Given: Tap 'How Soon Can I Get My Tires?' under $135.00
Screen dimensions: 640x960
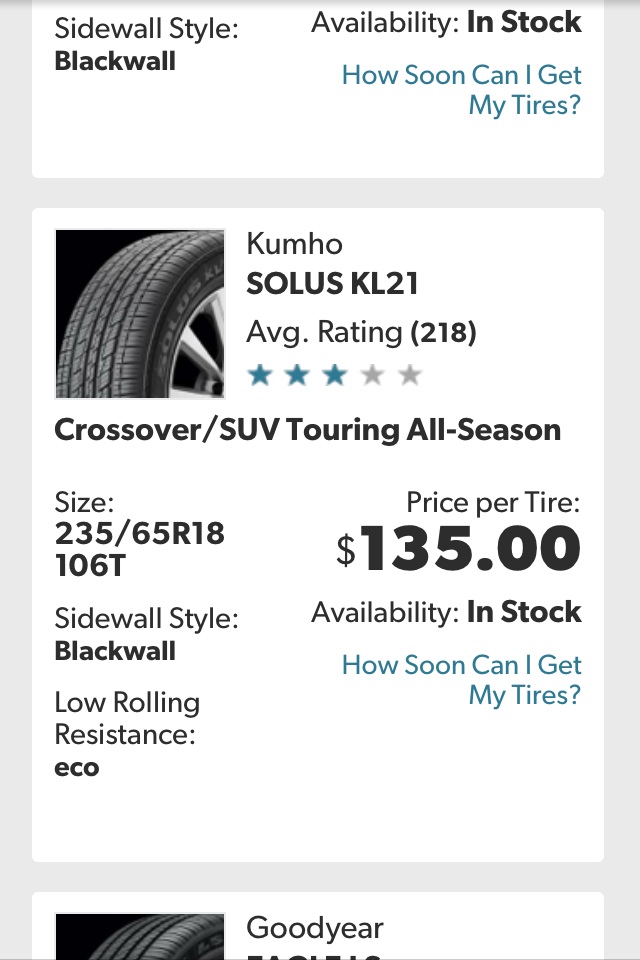Looking at the screenshot, I should coord(461,680).
